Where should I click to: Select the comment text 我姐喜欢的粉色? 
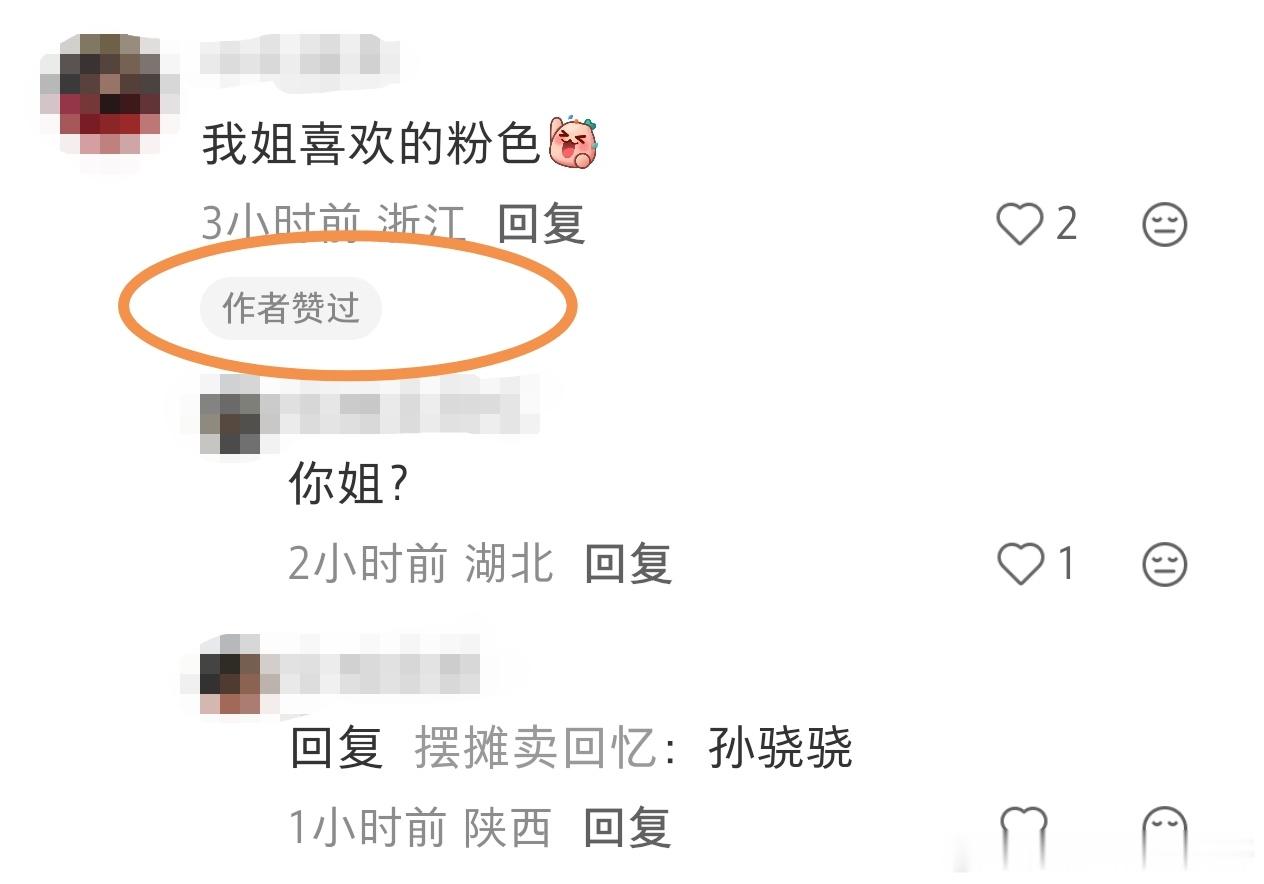371,145
